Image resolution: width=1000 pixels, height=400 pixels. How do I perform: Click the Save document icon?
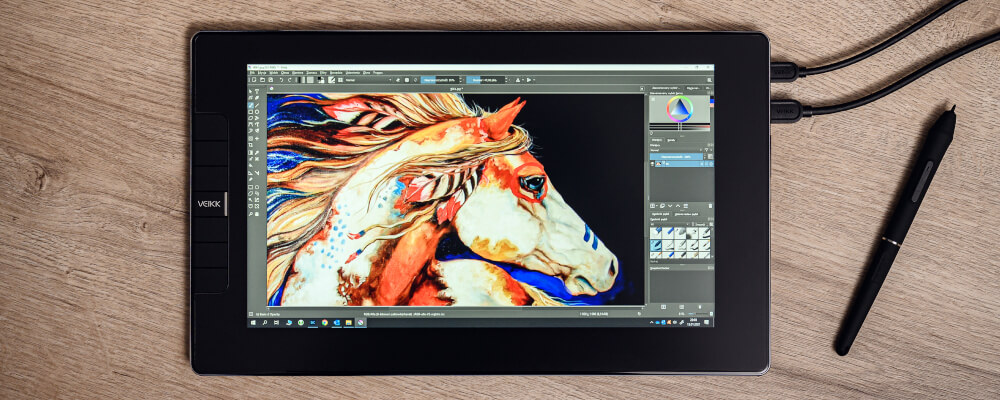pos(270,80)
